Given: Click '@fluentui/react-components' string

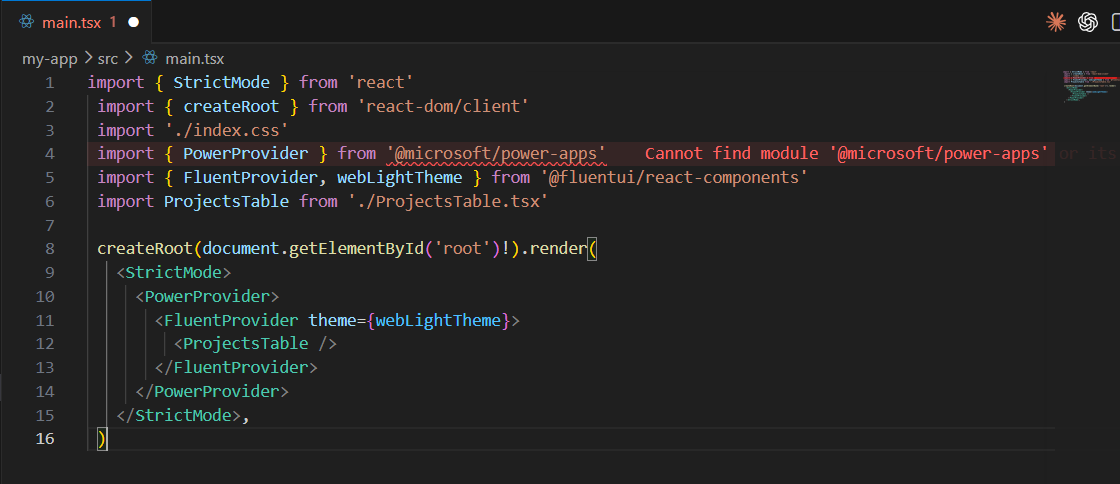Looking at the screenshot, I should (x=674, y=177).
